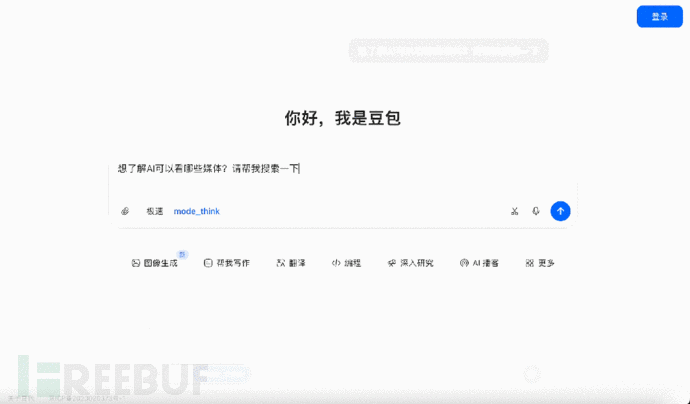Screen dimensions: 690x404
Task: Toggle the mode_think option
Action: point(196,211)
